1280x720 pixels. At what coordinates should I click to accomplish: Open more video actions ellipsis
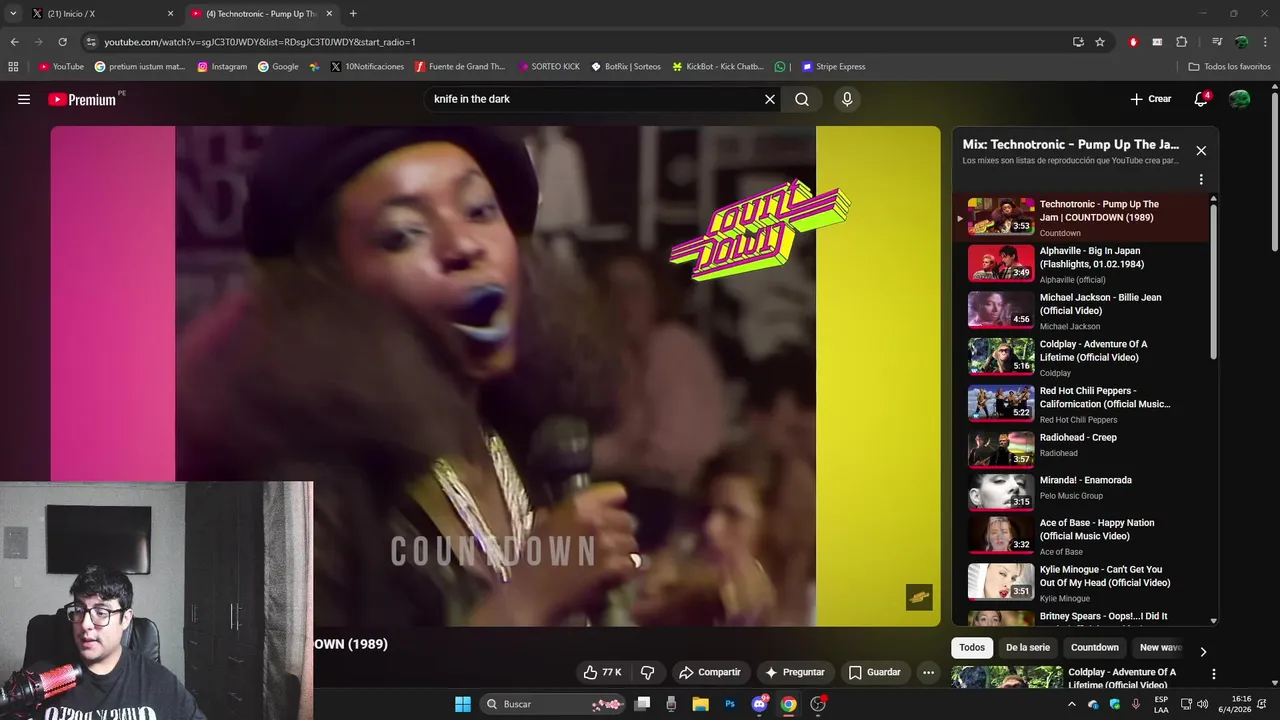coord(928,672)
